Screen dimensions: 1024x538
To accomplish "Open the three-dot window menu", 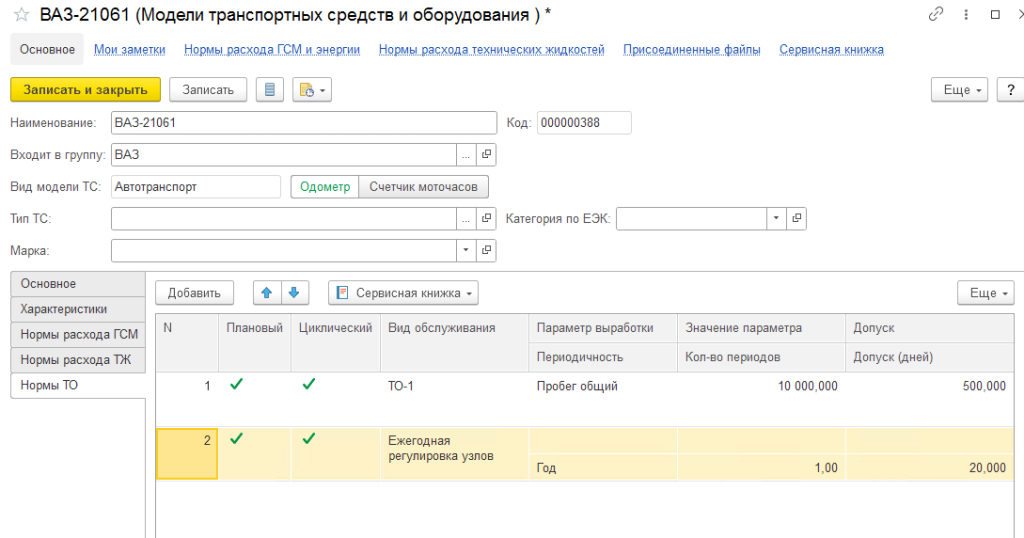I will point(966,14).
